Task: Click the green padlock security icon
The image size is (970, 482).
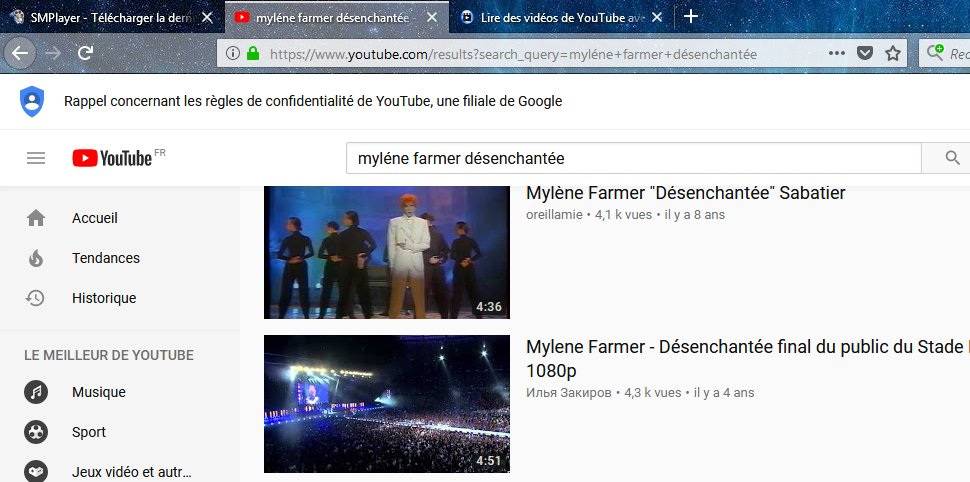Action: [x=252, y=53]
